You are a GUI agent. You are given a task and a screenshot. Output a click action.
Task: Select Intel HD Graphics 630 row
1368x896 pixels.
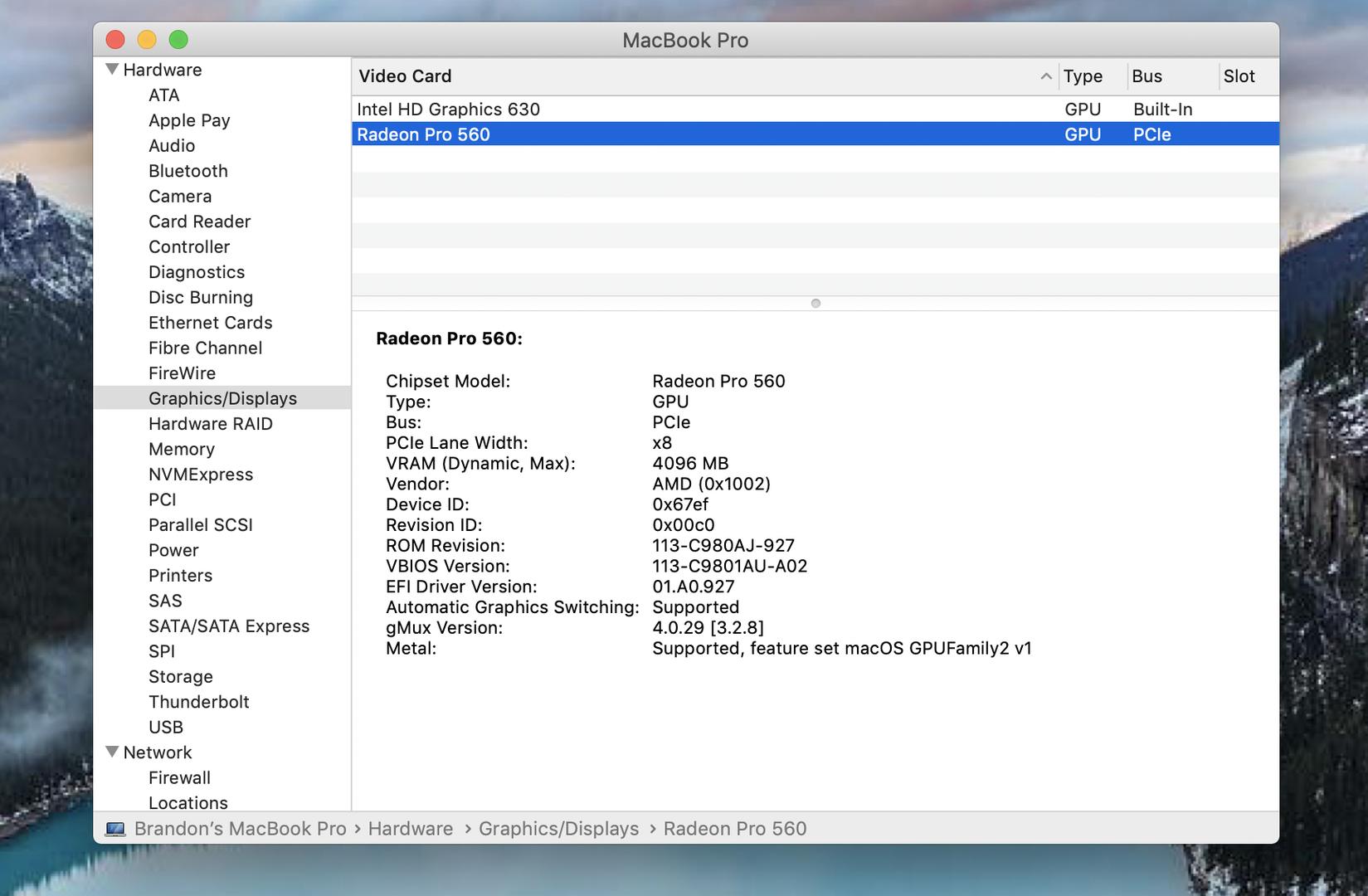[815, 110]
